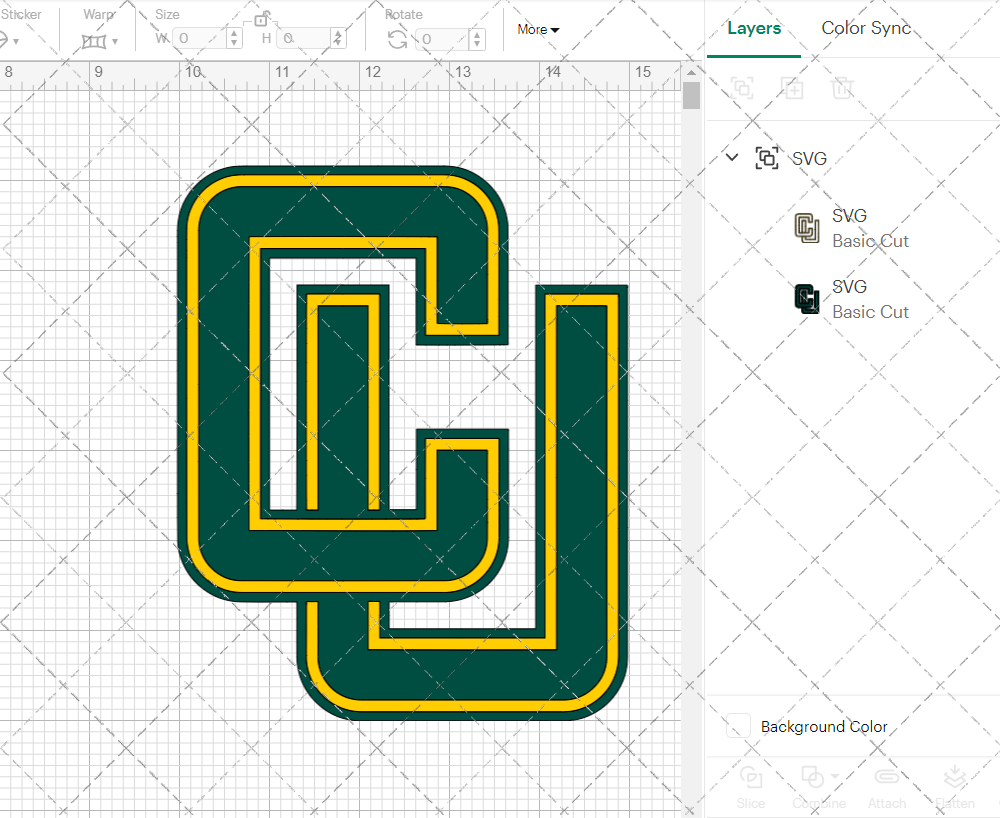Click the Delete layer trash icon
The width and height of the screenshot is (1000, 818).
click(x=843, y=88)
